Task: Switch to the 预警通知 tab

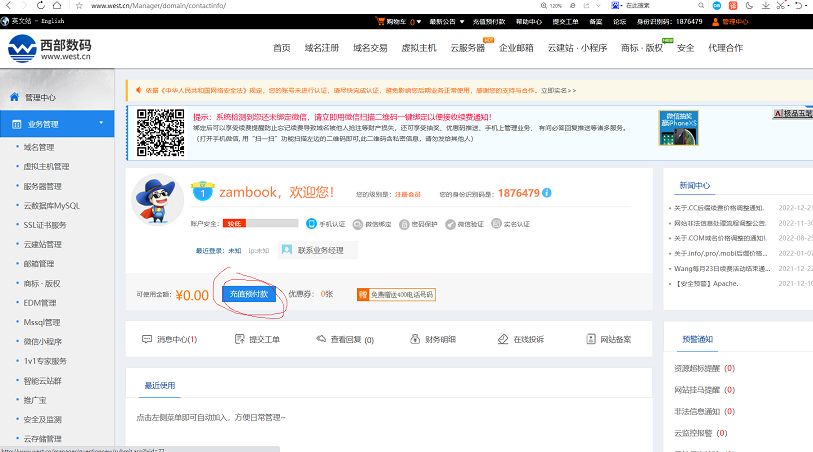Action: pos(697,339)
